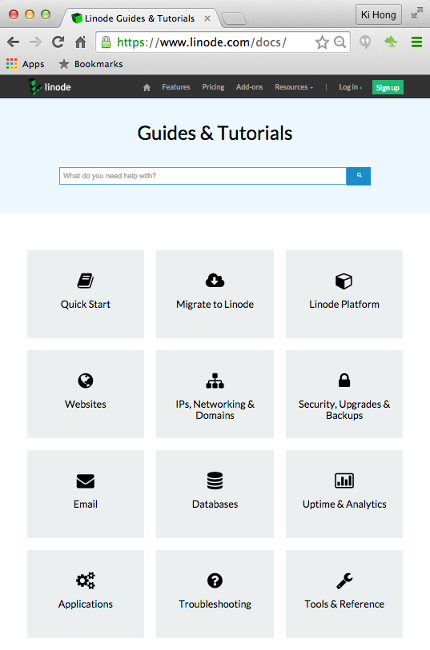Image resolution: width=430 pixels, height=650 pixels.
Task: Open the Chrome hamburger menu
Action: [417, 42]
